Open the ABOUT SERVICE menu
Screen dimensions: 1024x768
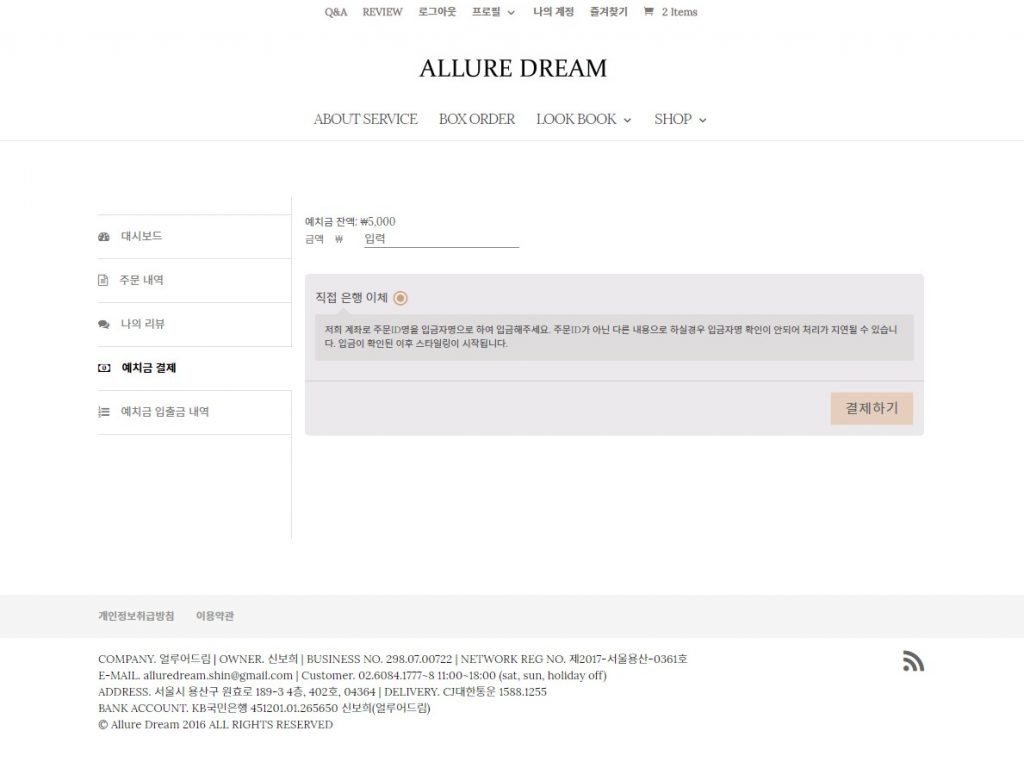point(365,119)
